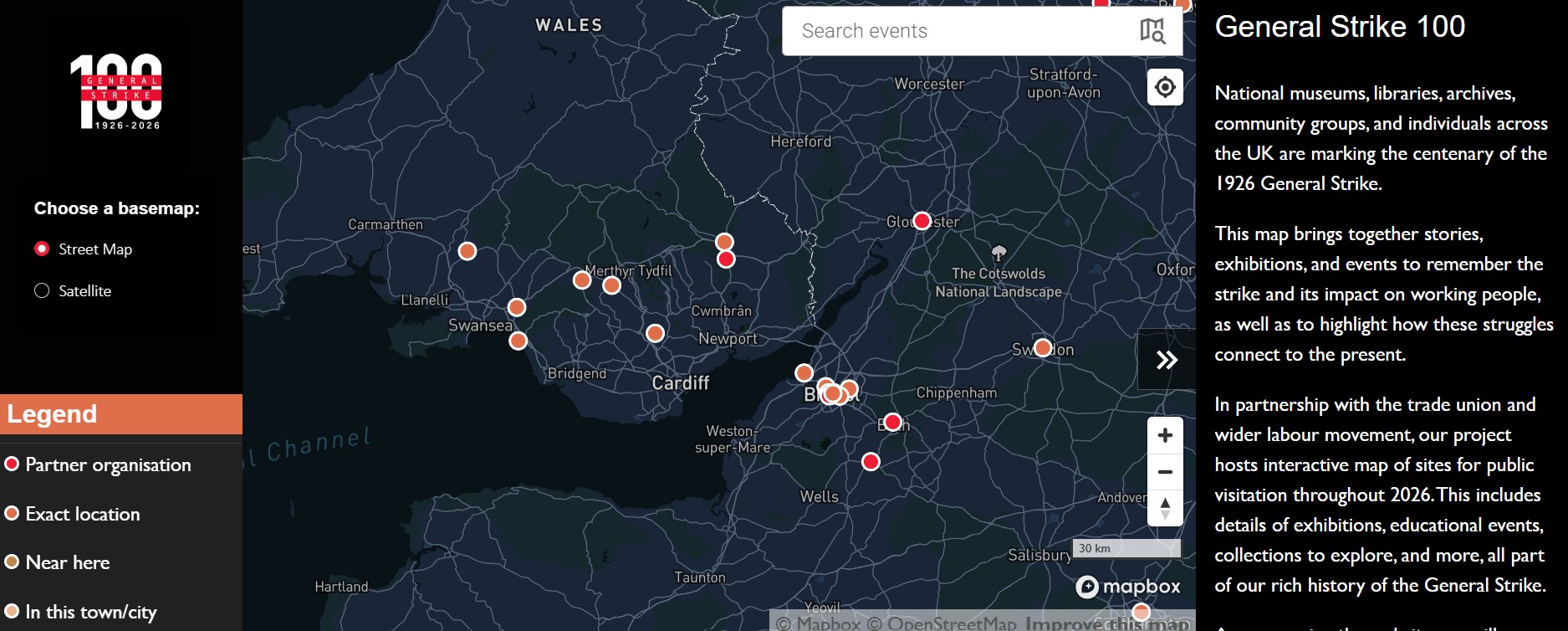The height and width of the screenshot is (631, 1568).
Task: Switch basemap to Satellite
Action: point(42,291)
